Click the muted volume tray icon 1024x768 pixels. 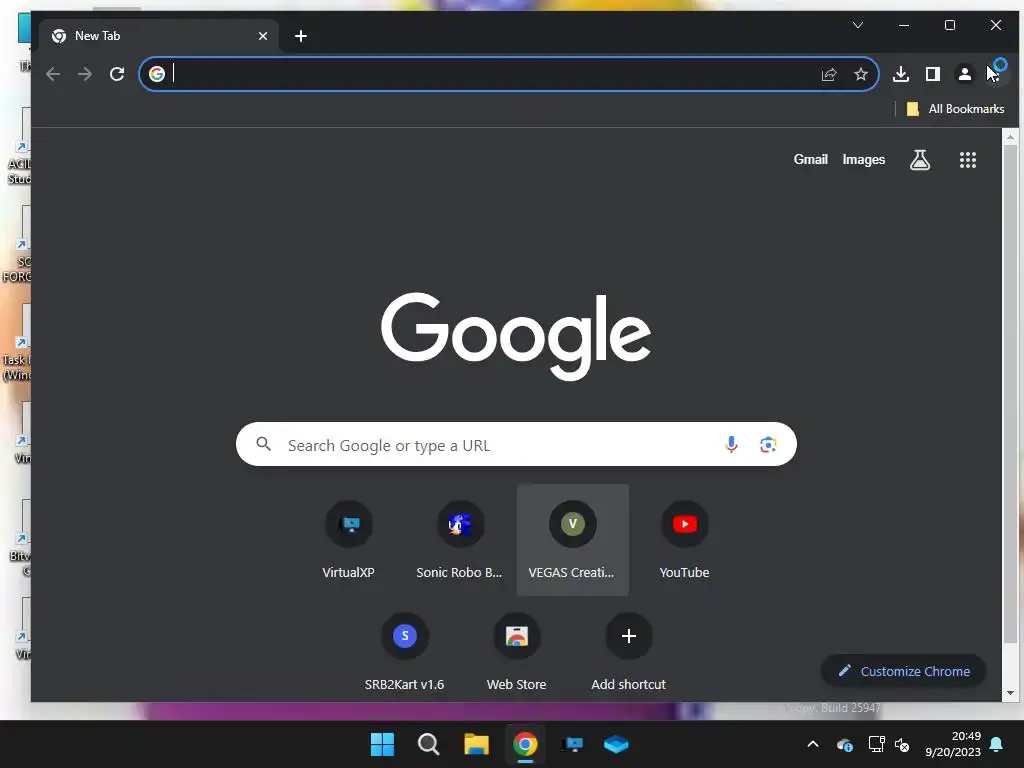(x=902, y=744)
